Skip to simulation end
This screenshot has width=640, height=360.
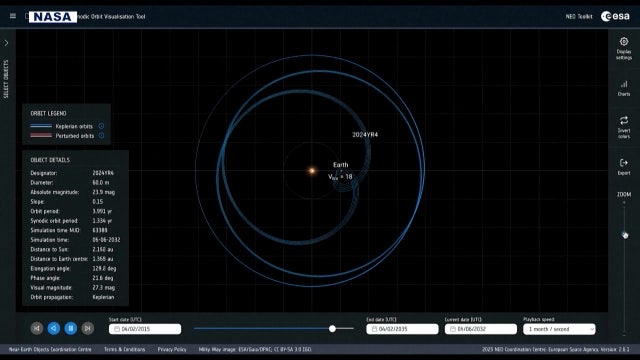(x=87, y=328)
